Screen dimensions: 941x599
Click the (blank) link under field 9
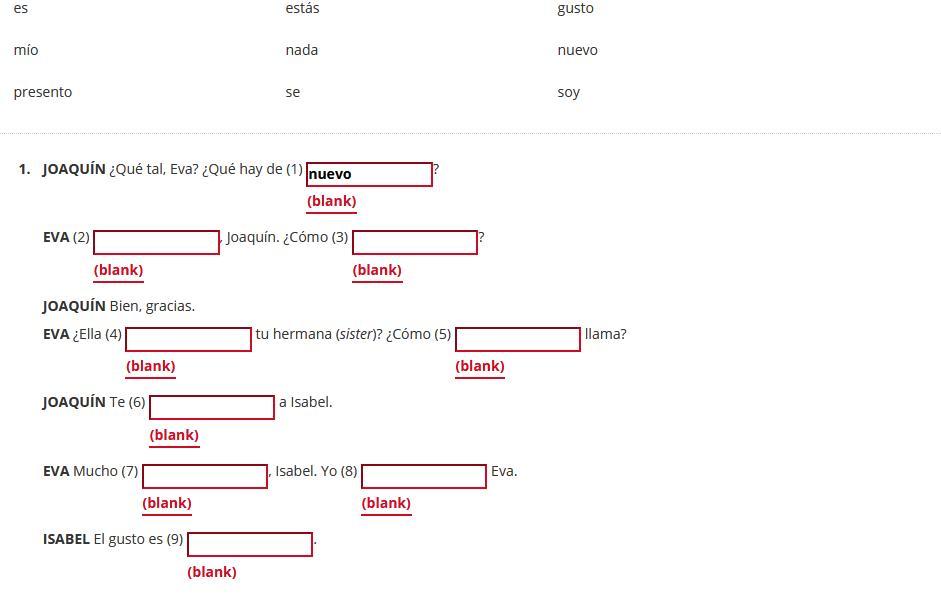click(x=212, y=572)
